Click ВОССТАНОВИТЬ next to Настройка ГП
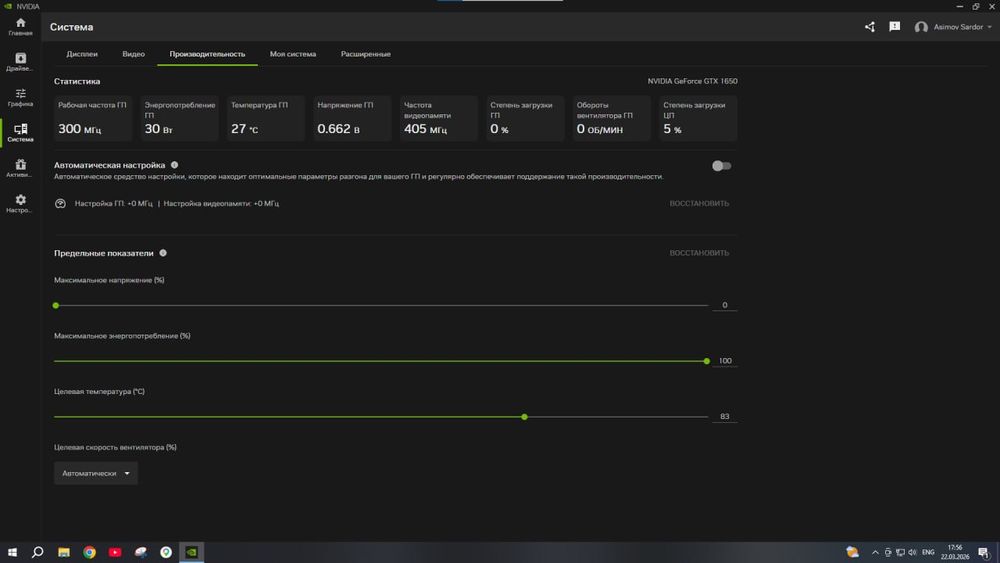The height and width of the screenshot is (563, 1000). coord(699,203)
